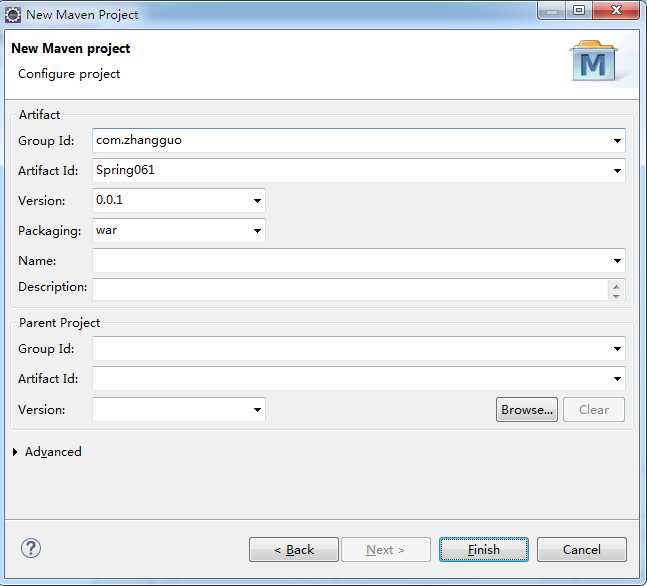Open the Packaging war dropdown arrow
This screenshot has width=647, height=586.
click(x=257, y=231)
